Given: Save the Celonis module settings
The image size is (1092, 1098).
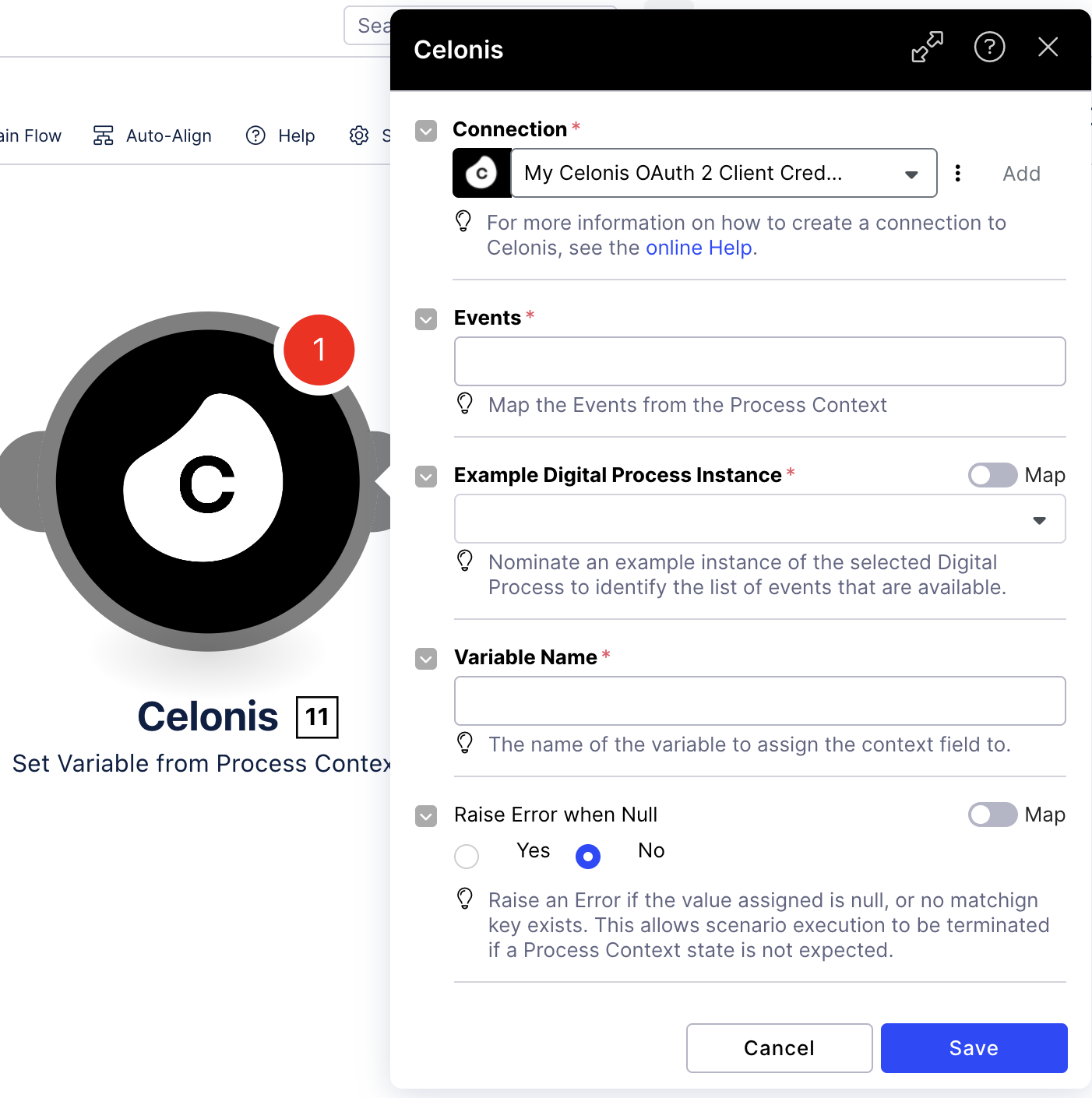Looking at the screenshot, I should 974,1048.
